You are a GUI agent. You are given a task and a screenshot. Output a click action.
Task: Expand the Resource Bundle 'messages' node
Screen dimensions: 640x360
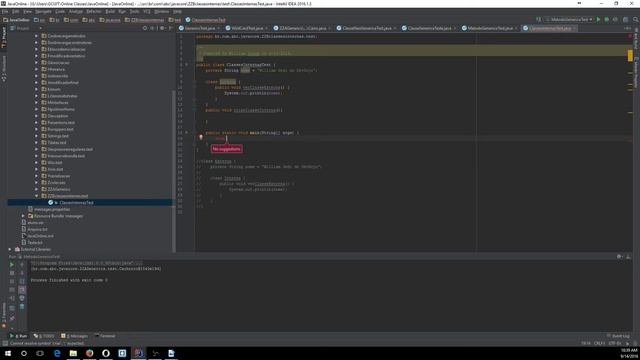(23, 216)
